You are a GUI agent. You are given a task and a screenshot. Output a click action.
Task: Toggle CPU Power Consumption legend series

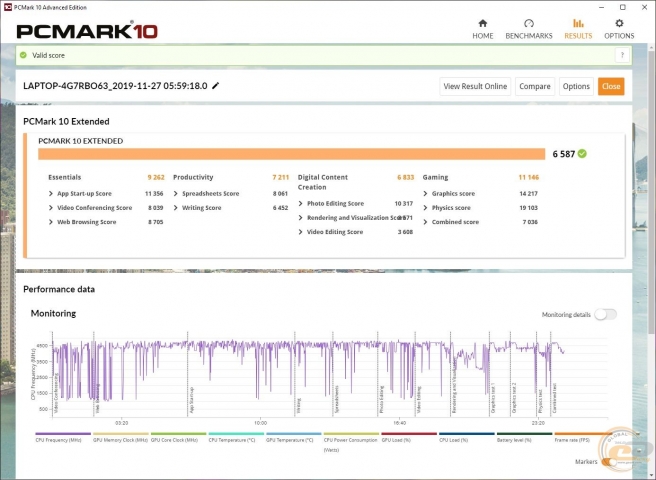coord(351,442)
